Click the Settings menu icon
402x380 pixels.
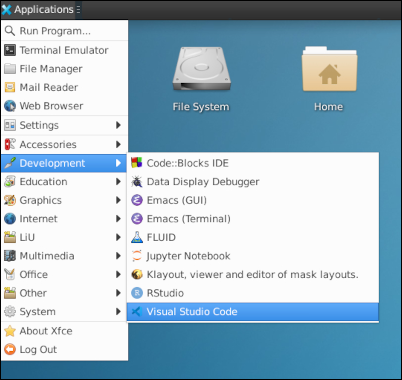(10, 125)
